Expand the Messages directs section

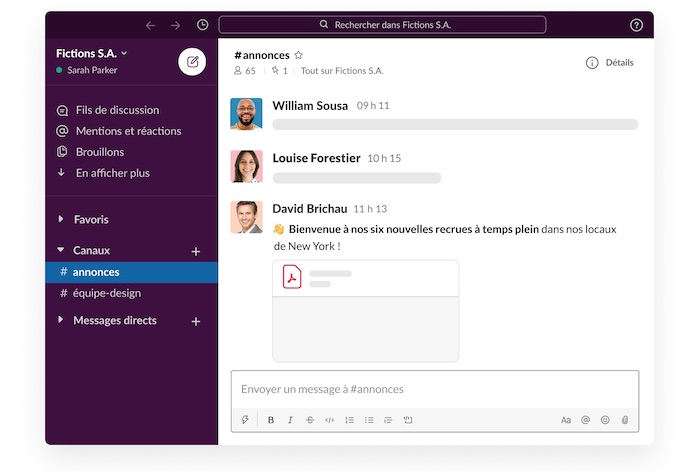click(x=61, y=320)
